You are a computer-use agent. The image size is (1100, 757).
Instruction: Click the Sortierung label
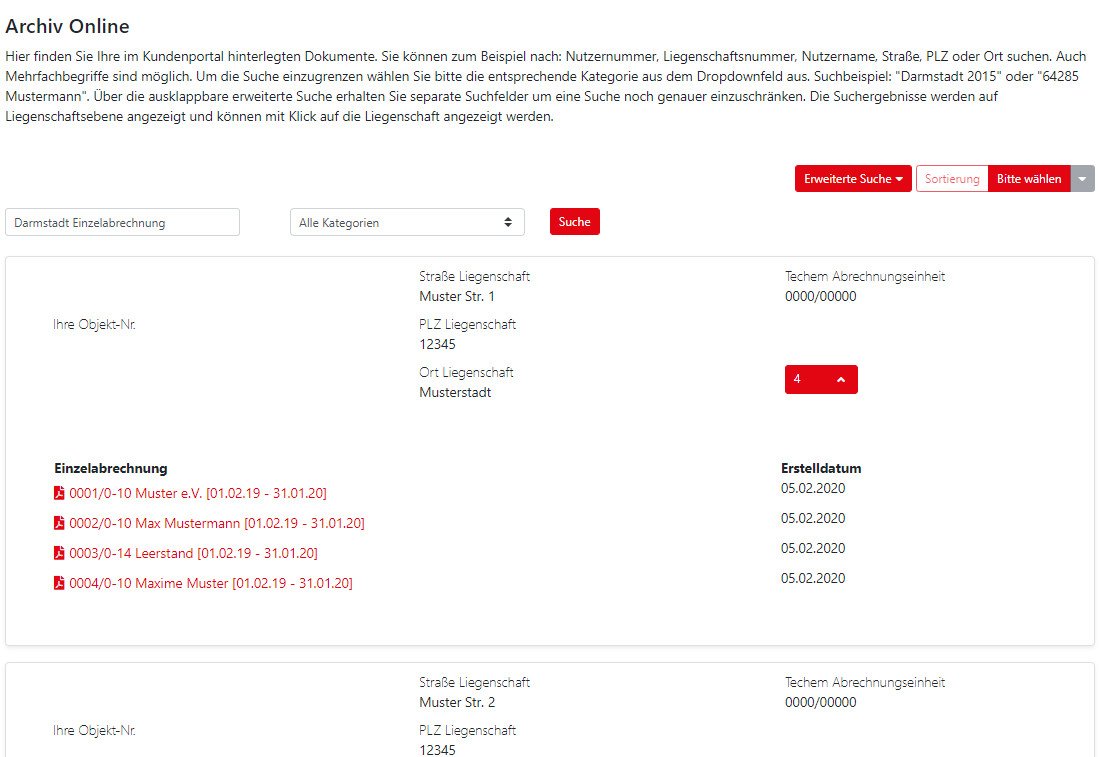point(951,179)
